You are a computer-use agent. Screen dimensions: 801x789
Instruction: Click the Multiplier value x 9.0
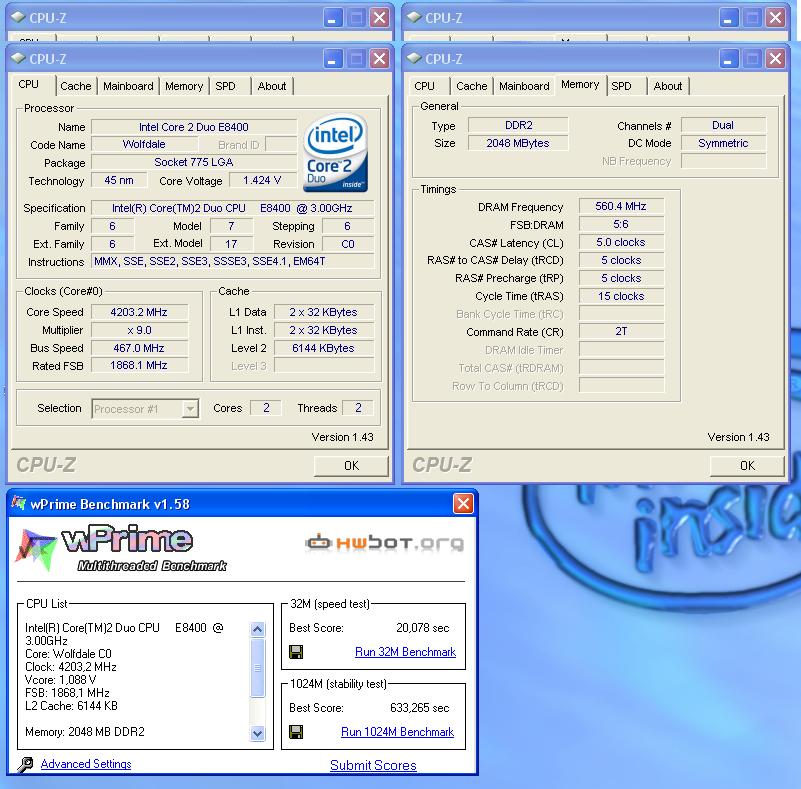(x=139, y=330)
